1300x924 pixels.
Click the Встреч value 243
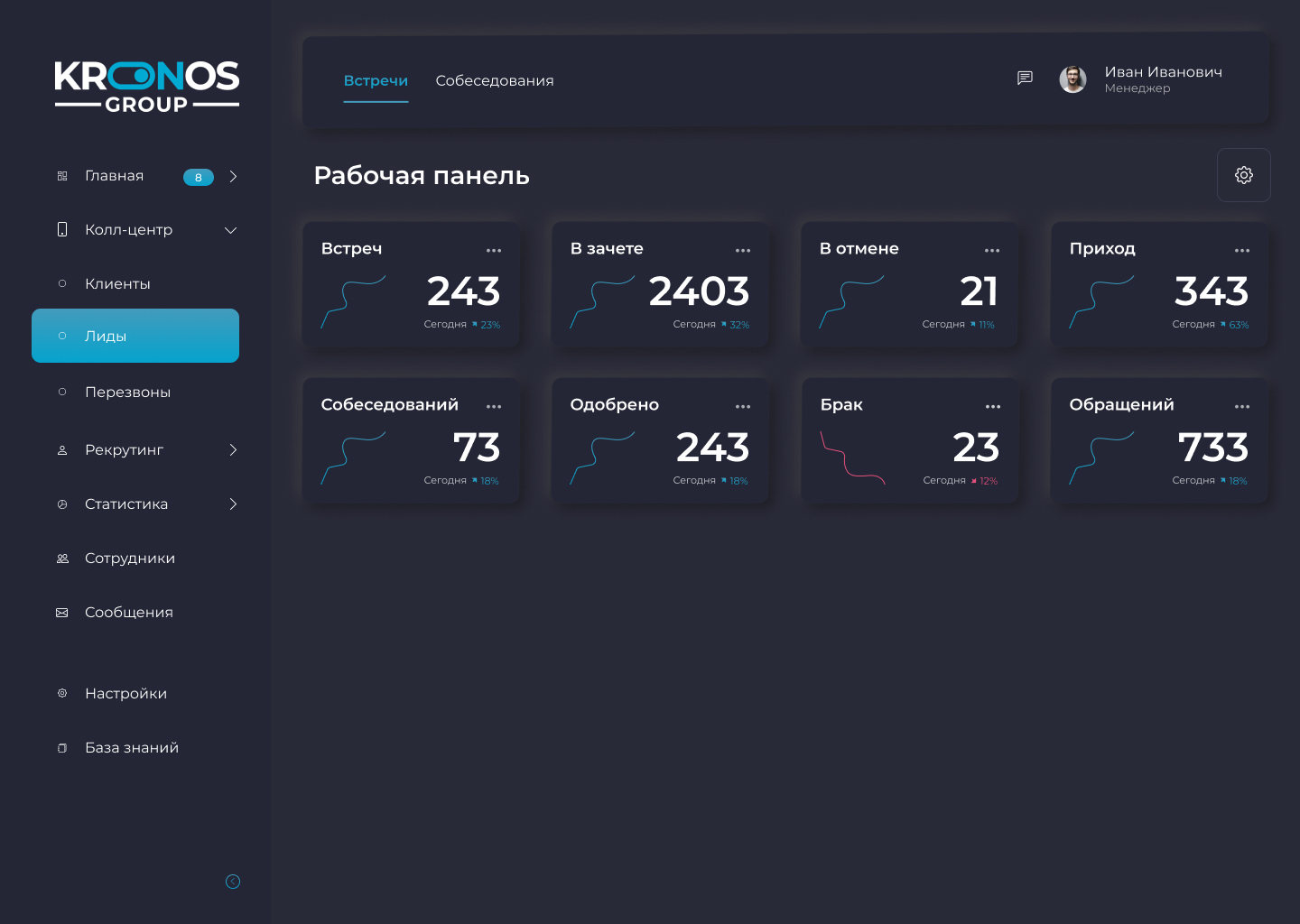463,291
